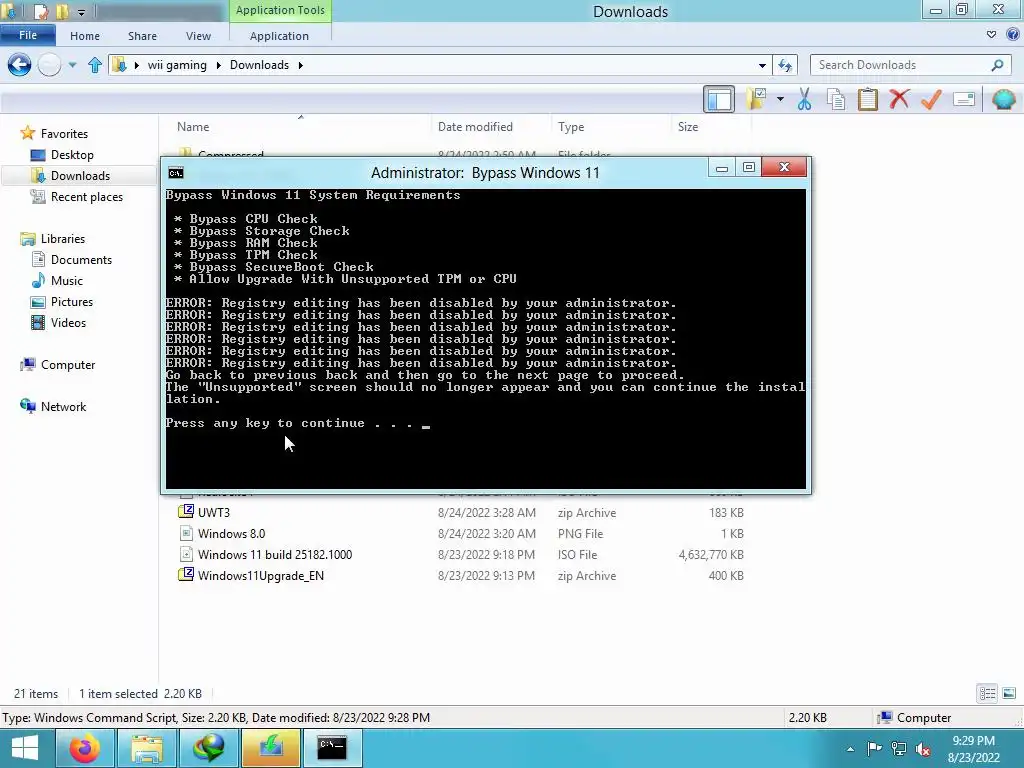The width and height of the screenshot is (1024, 768).
Task: Switch to Details view icon in status bar
Action: tap(987, 693)
